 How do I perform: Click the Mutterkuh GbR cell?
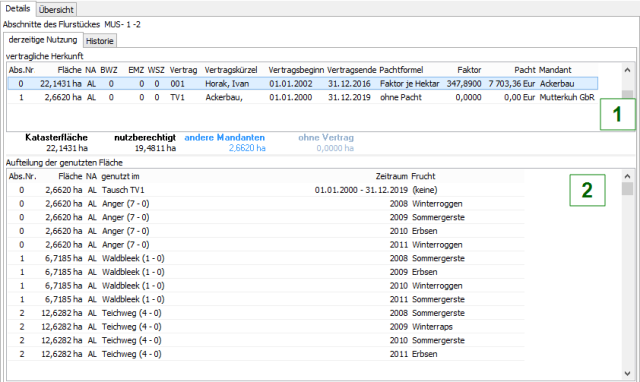pos(567,98)
